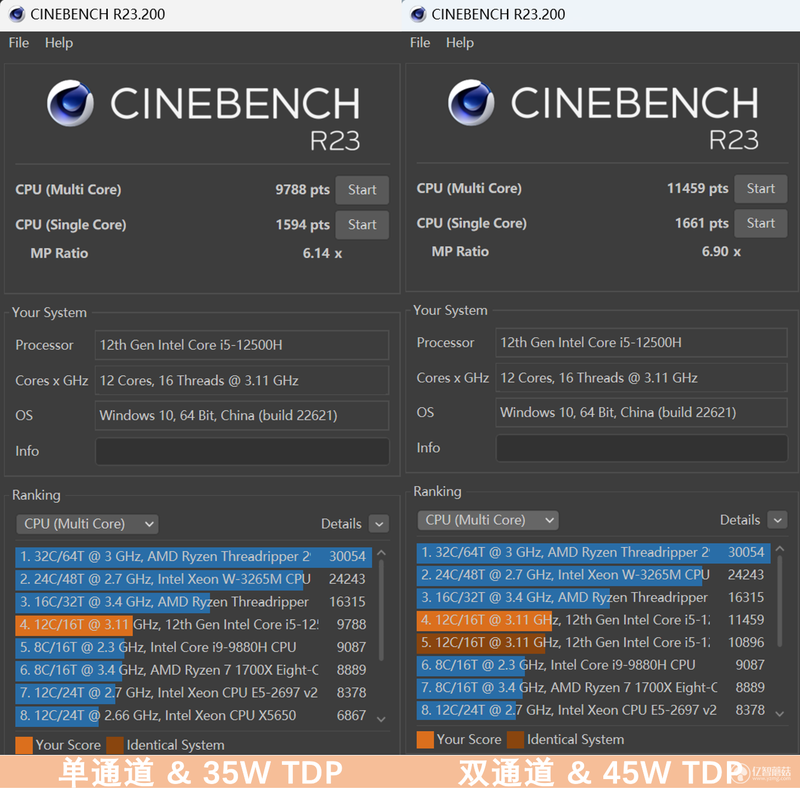
Task: Click the 1594 pts Single Core score
Action: pos(303,225)
